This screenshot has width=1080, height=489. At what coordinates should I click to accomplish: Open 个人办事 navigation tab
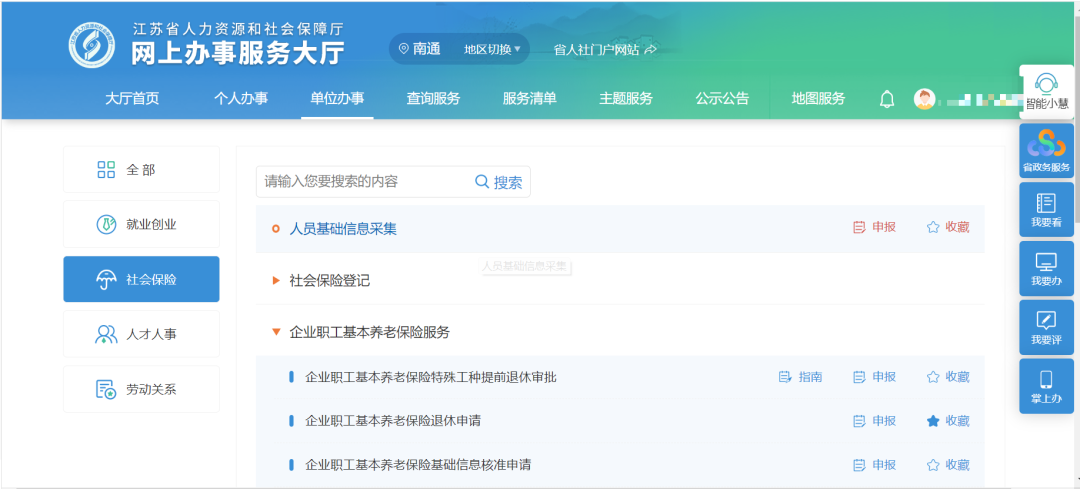click(x=241, y=98)
